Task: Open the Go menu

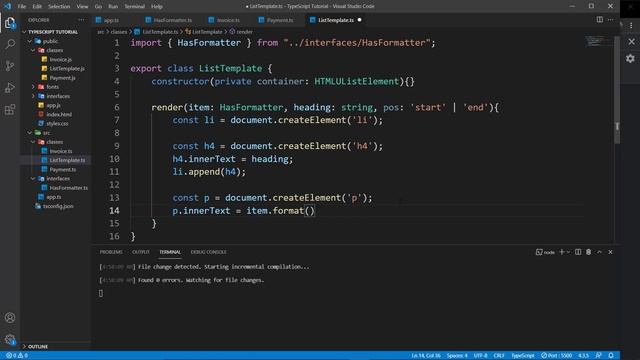Action: [x=98, y=7]
